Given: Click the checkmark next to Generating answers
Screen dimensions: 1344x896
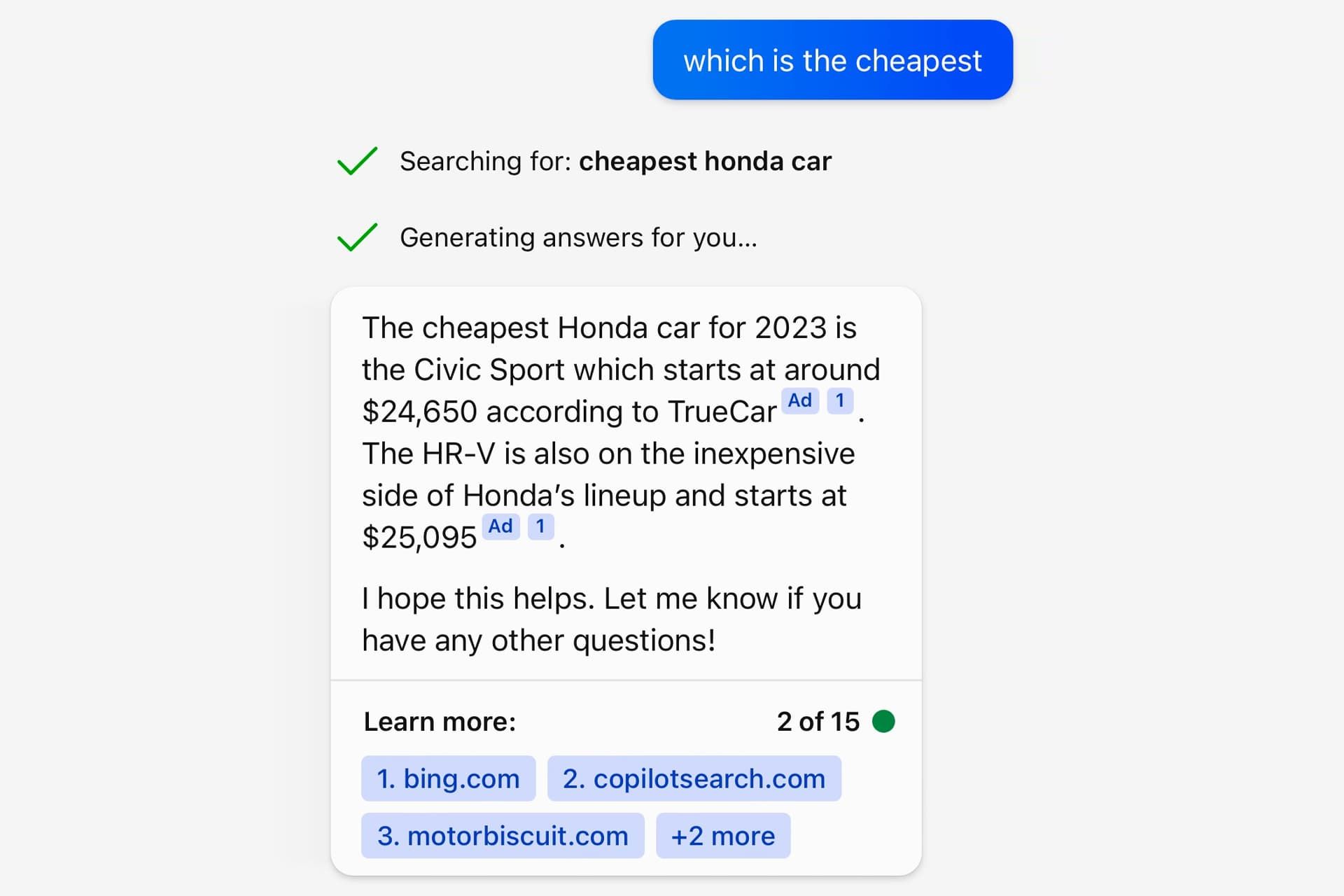Looking at the screenshot, I should tap(357, 237).
